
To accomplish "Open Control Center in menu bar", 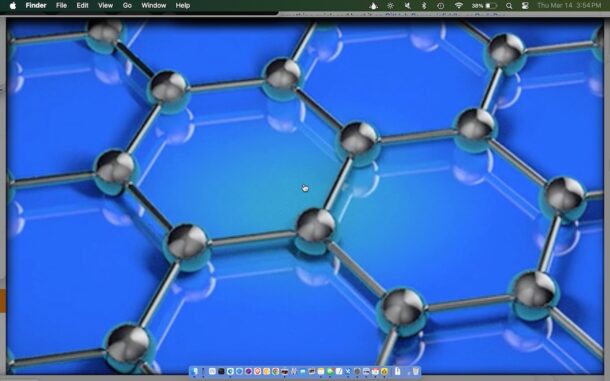I will coord(525,5).
